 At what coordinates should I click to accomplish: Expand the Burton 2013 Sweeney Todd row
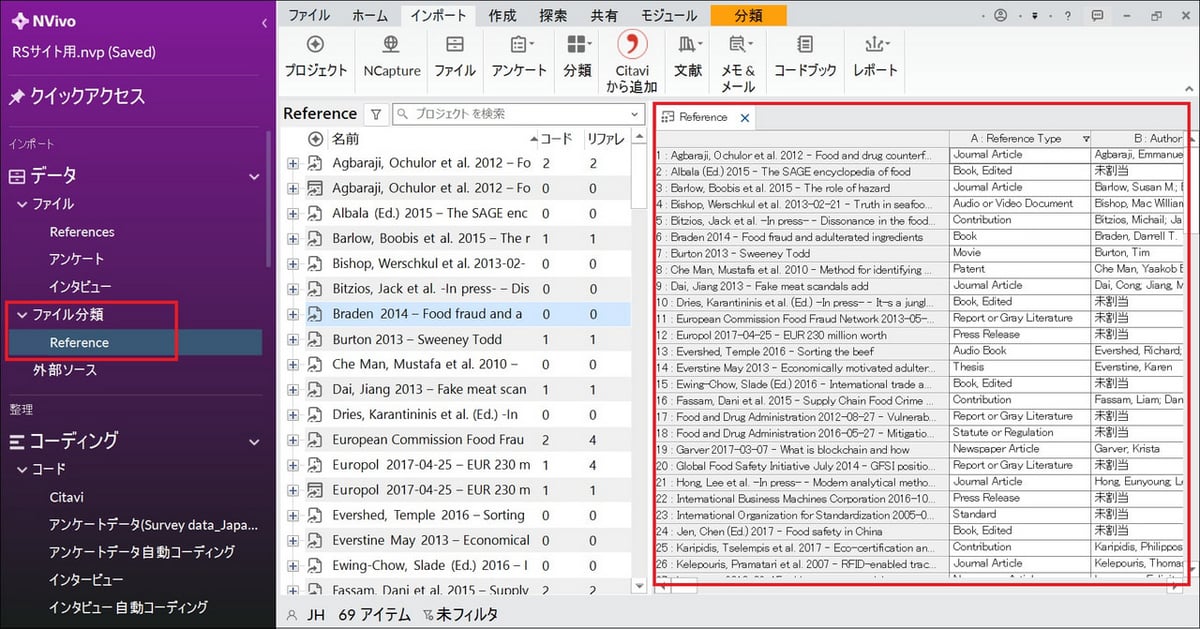pyautogui.click(x=293, y=339)
